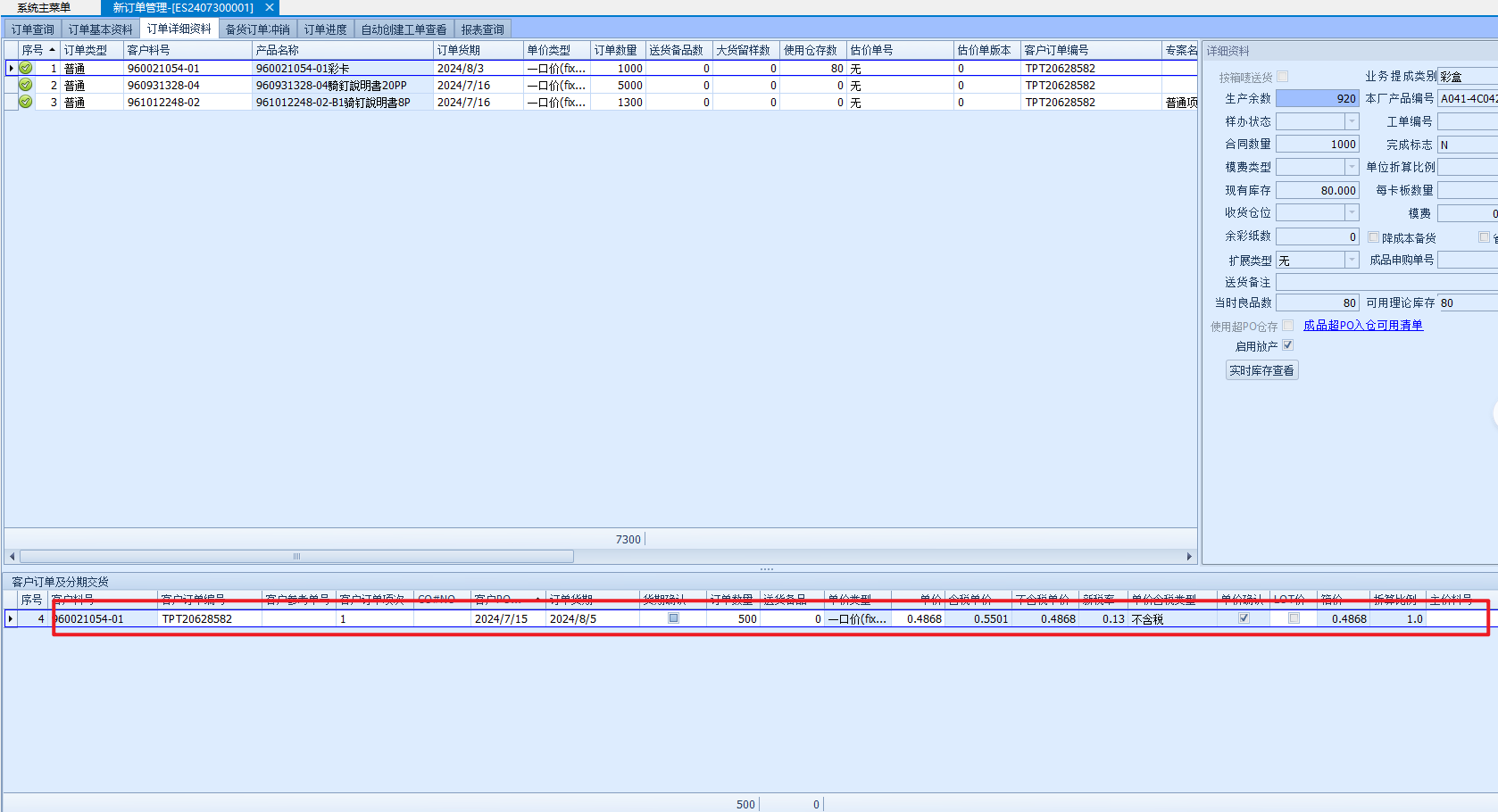Switch to the 系统主菜单 window tab
This screenshot has width=1498, height=812.
(44, 7)
